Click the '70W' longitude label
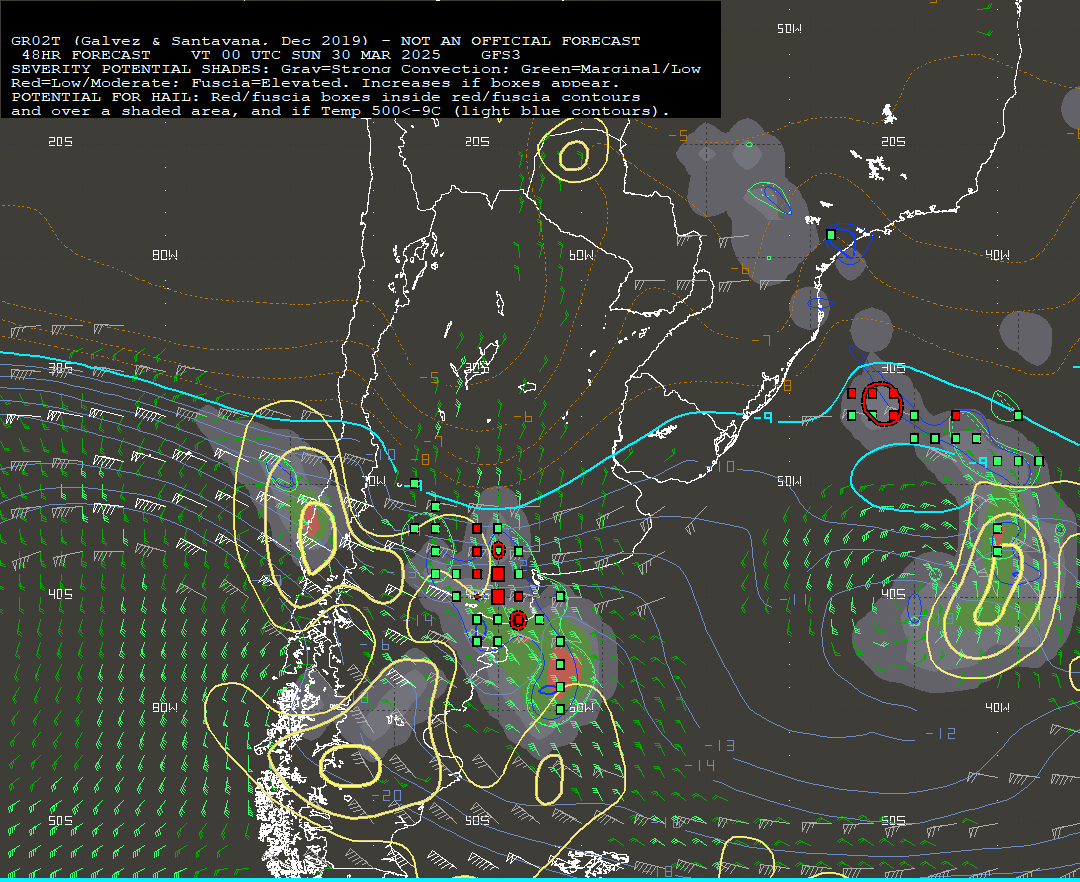This screenshot has width=1080, height=882. 375,481
